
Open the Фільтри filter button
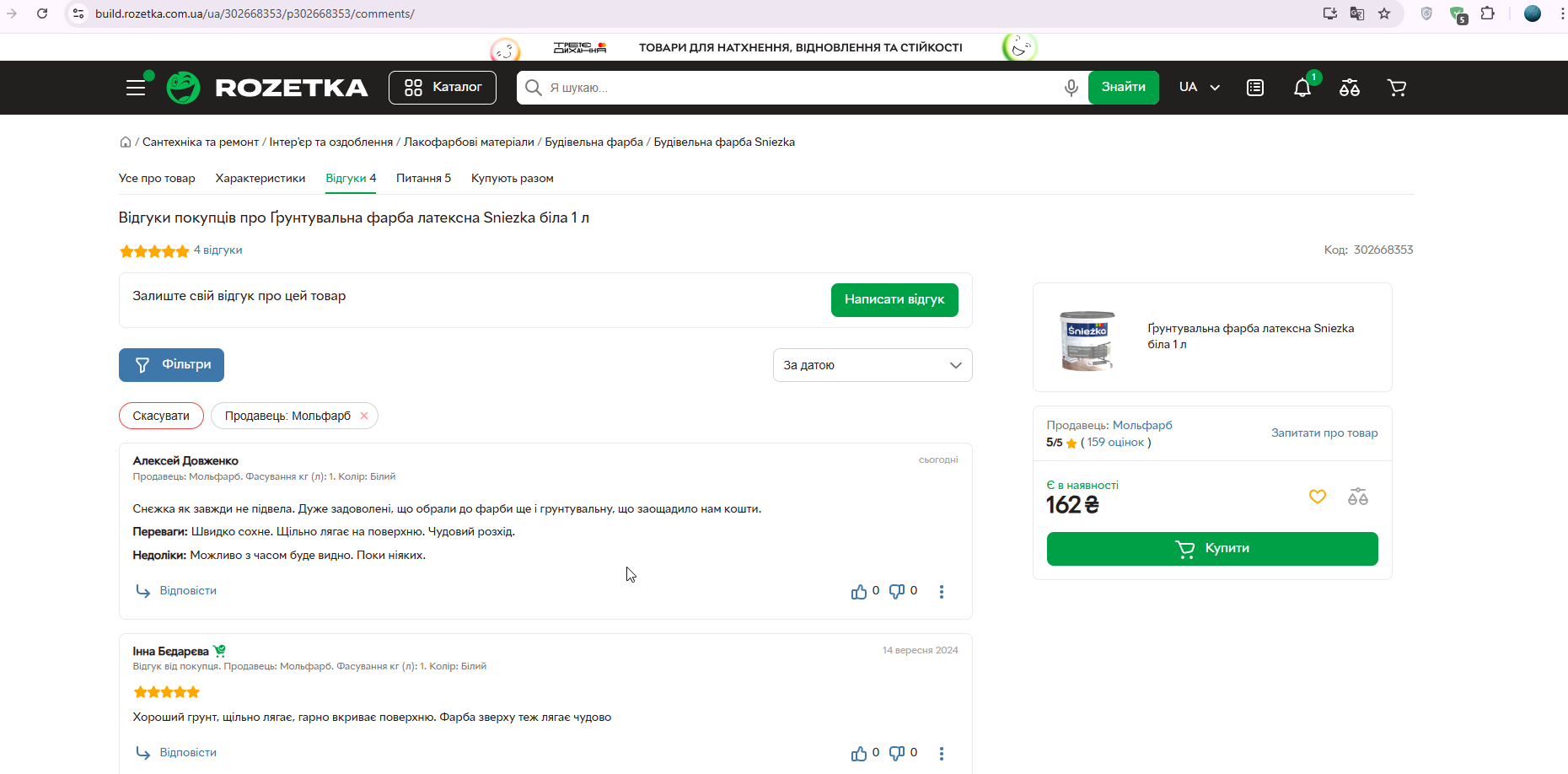(x=171, y=364)
